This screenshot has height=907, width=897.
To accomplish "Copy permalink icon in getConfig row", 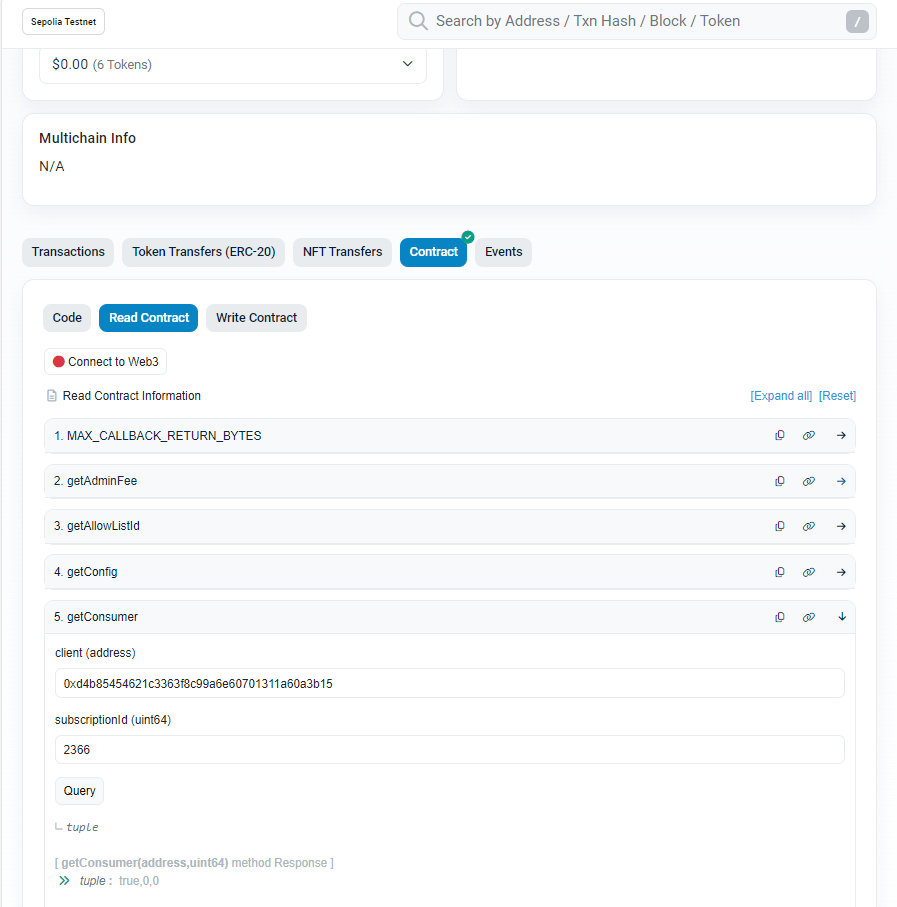I will click(x=809, y=572).
